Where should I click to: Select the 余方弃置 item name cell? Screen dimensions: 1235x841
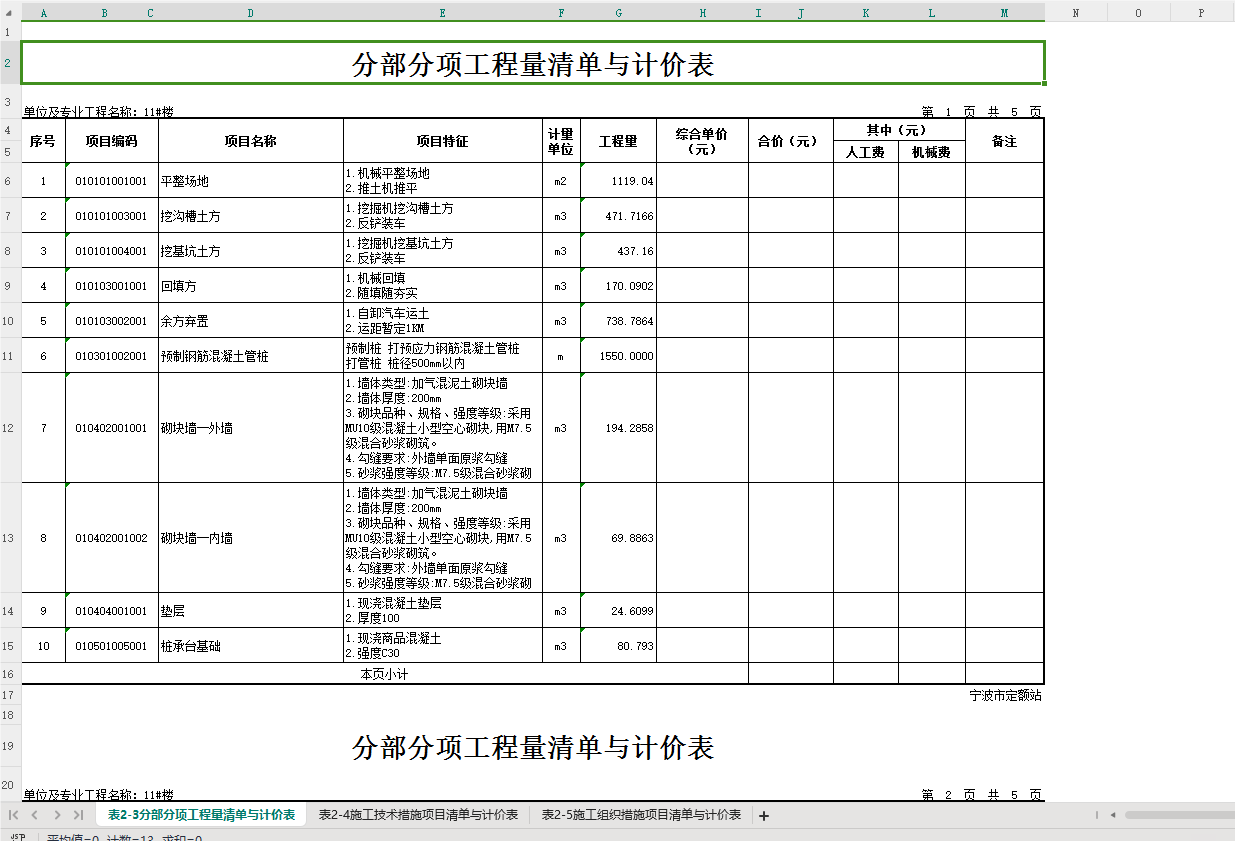pyautogui.click(x=250, y=321)
